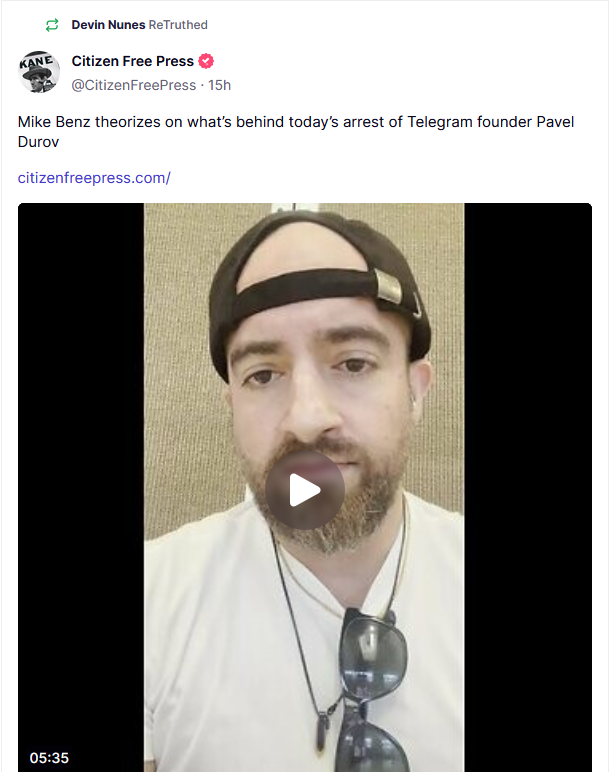This screenshot has width=612, height=772.
Task: Click the red verified badge checkmark
Action: (x=206, y=61)
